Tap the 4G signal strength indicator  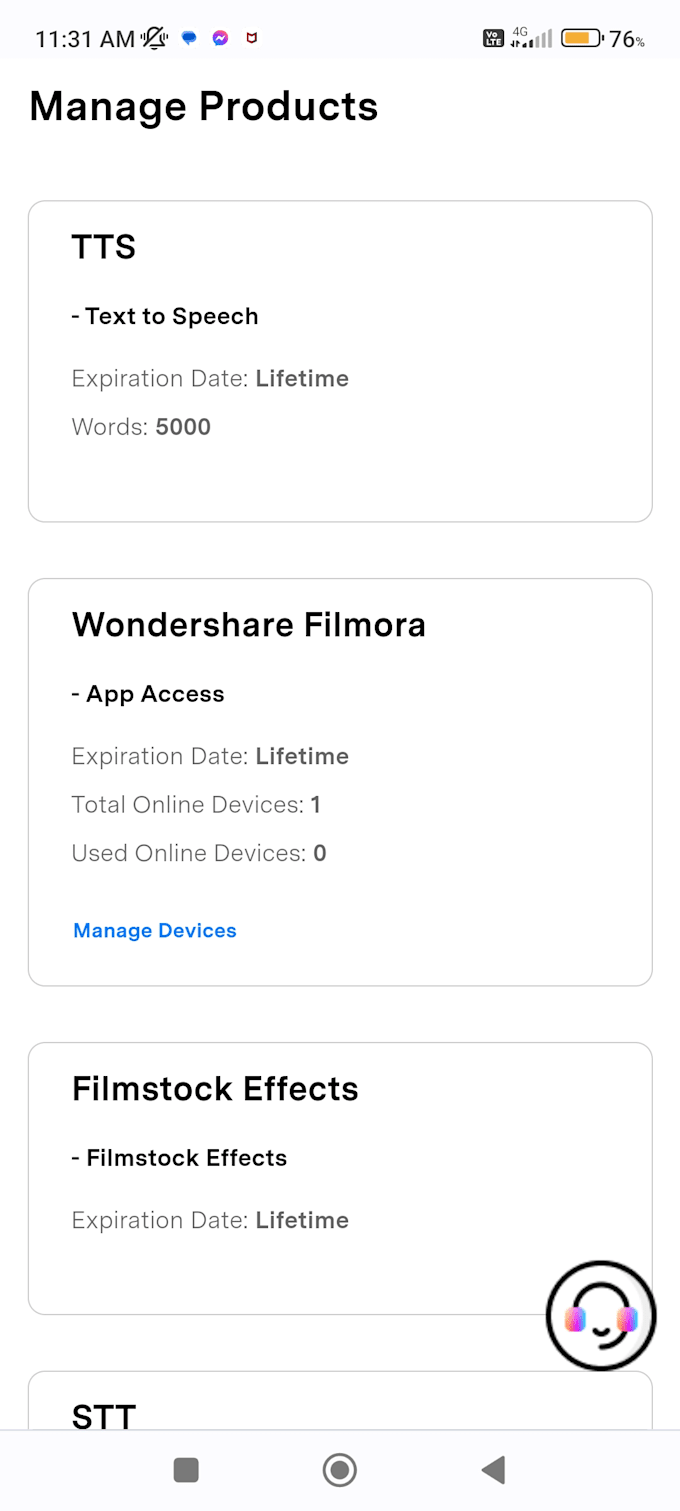(531, 38)
